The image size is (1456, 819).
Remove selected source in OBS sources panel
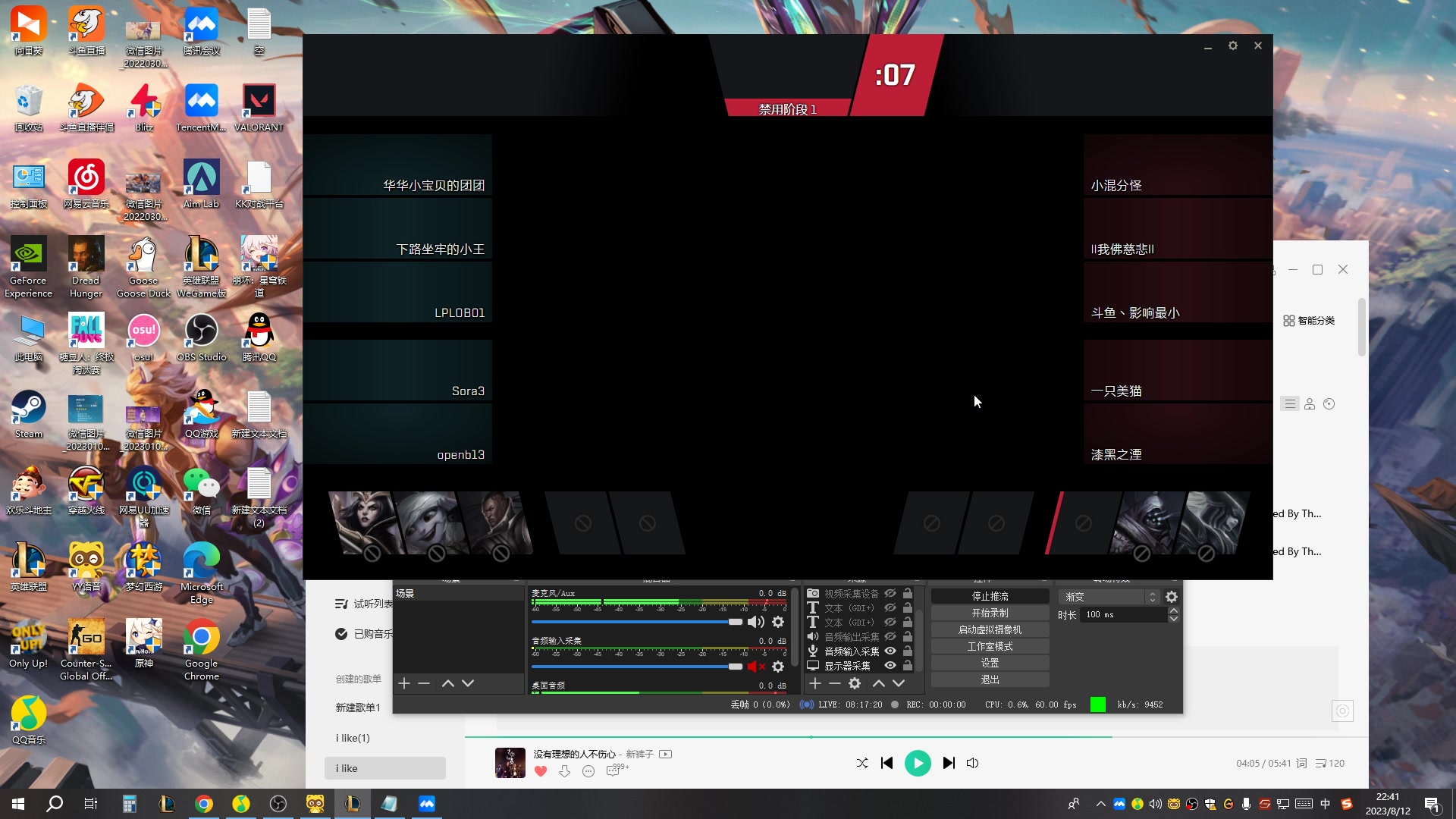(835, 683)
